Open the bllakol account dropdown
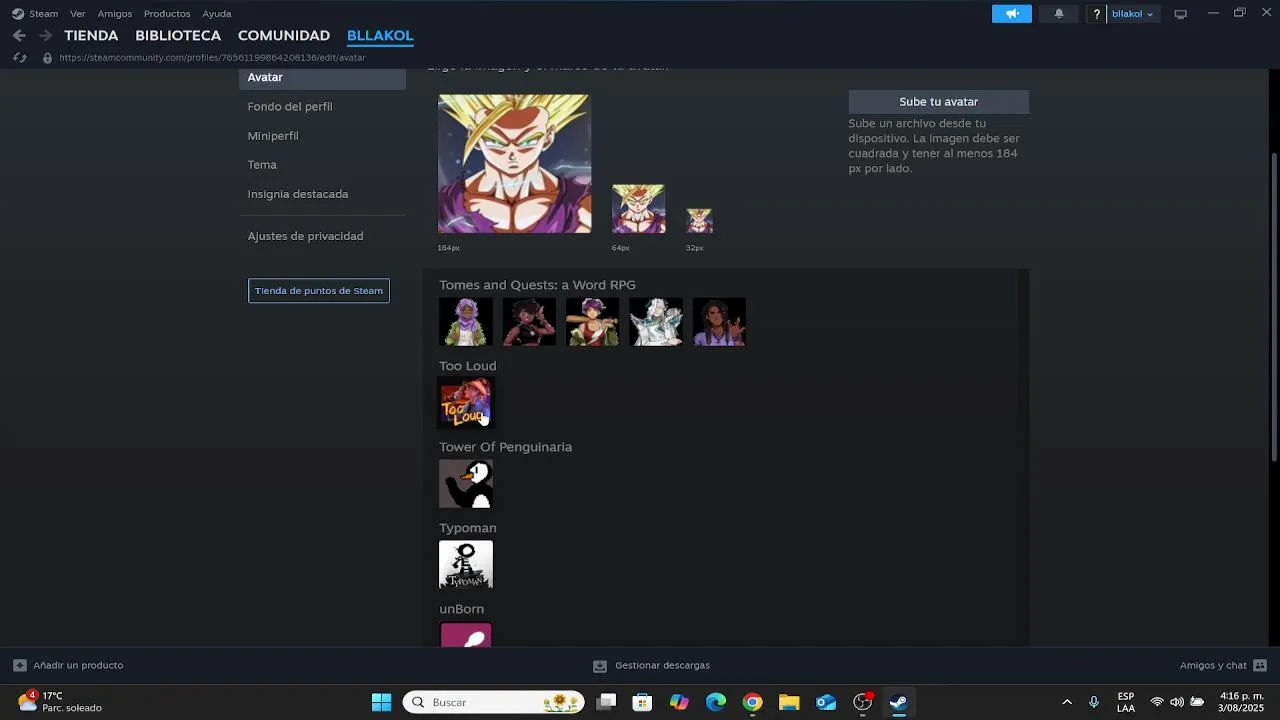 pos(1132,14)
